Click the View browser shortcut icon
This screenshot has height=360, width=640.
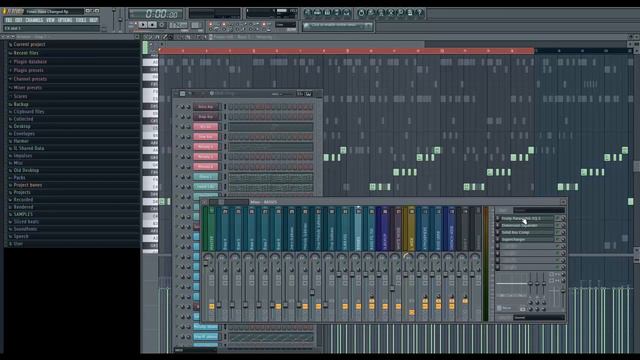(x=337, y=13)
